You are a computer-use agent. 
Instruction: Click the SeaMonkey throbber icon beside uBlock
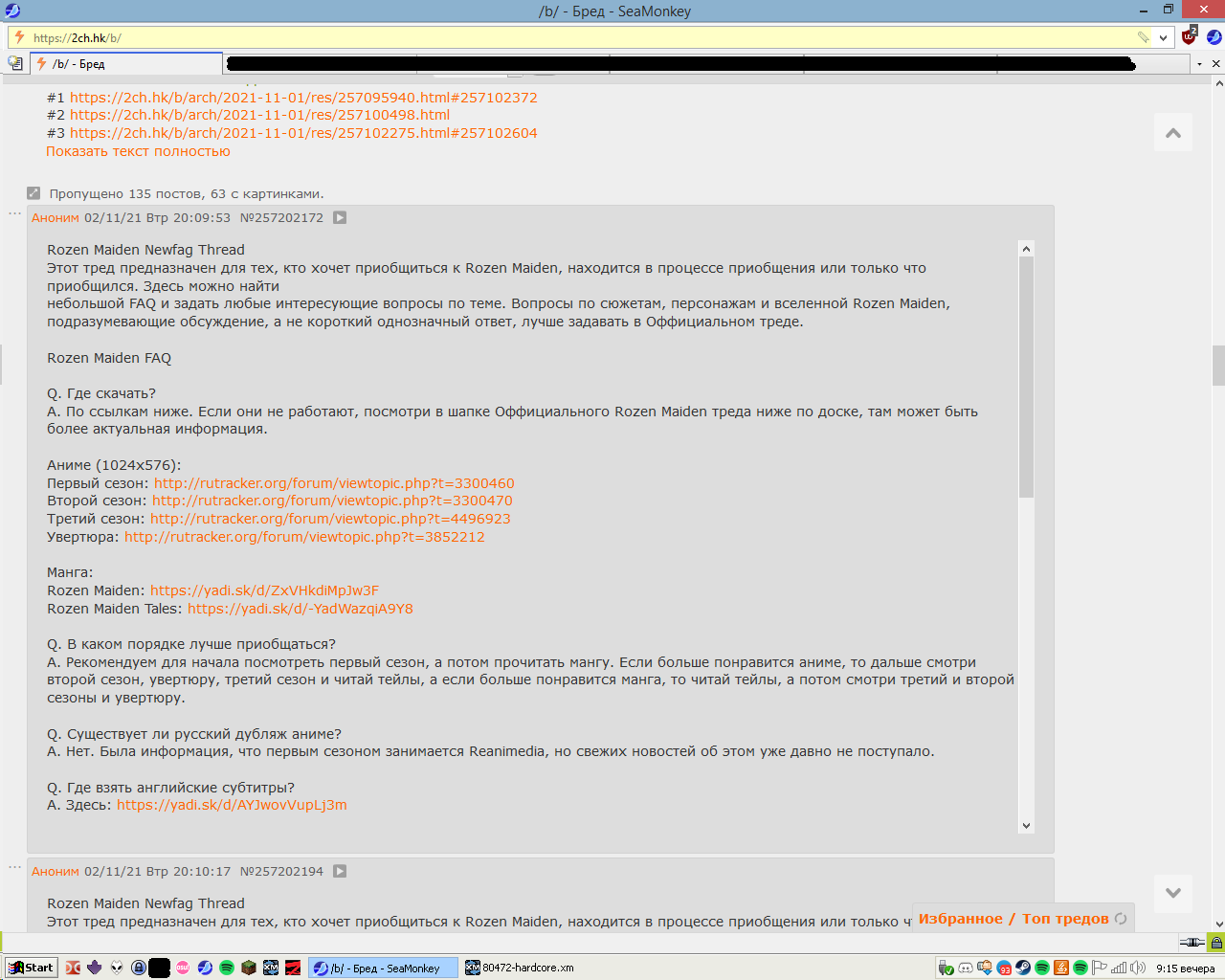[x=1214, y=37]
